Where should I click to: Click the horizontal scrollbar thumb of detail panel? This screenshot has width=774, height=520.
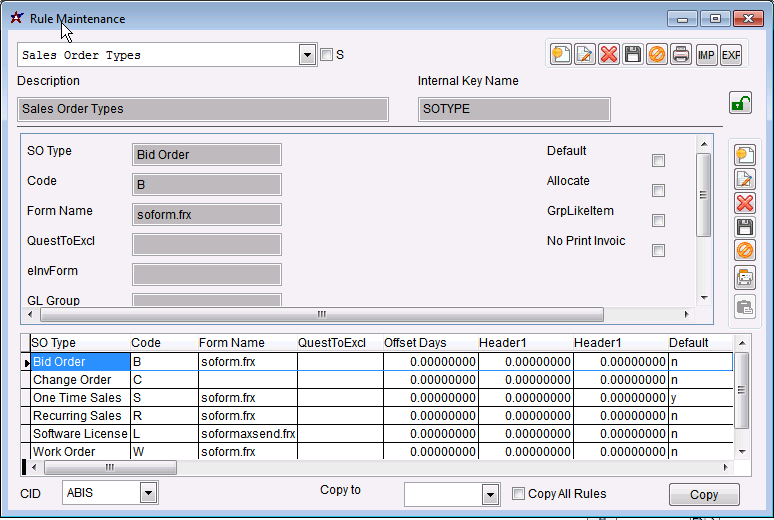[322, 314]
